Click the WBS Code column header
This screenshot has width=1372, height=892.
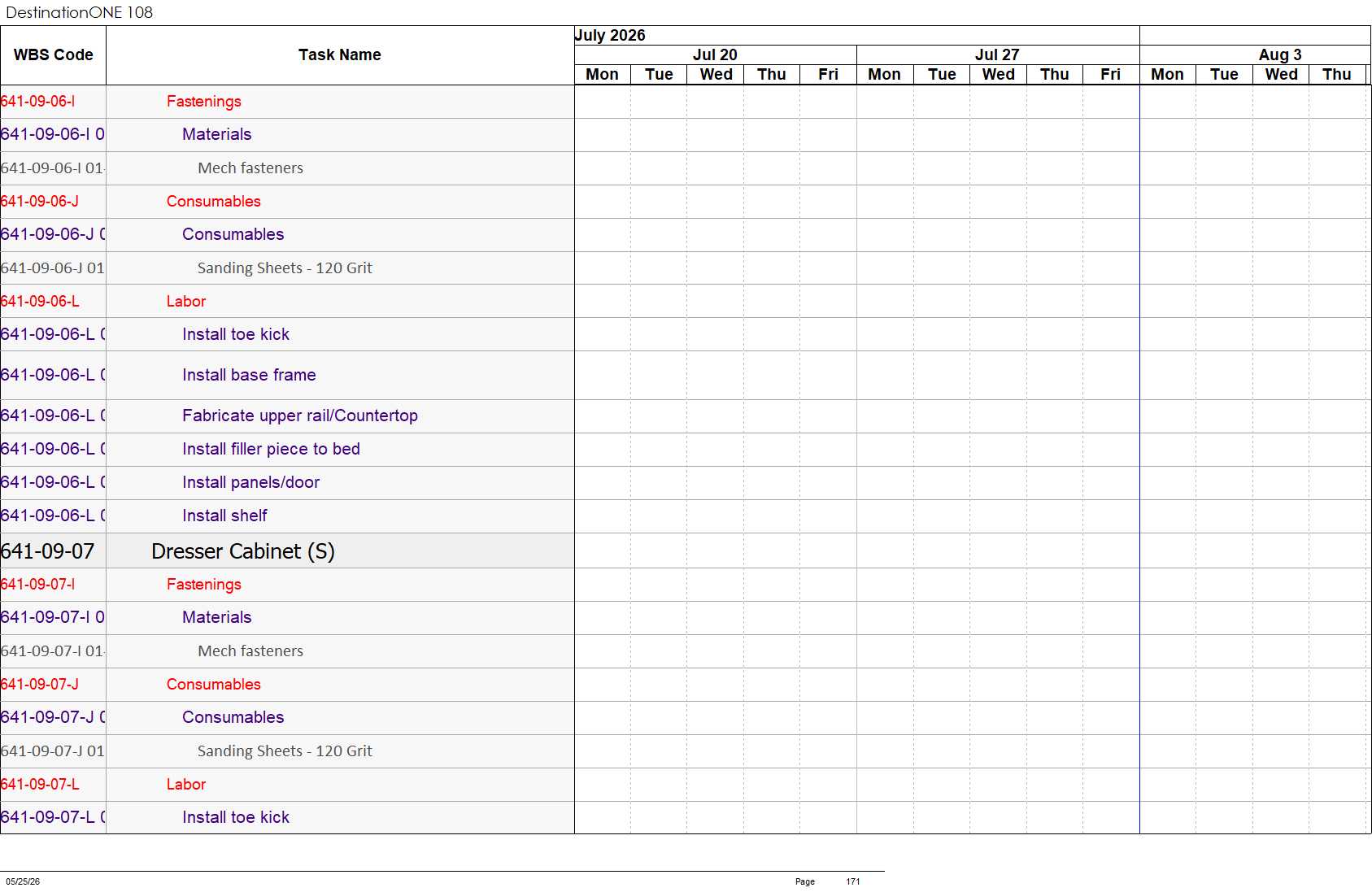pos(53,55)
